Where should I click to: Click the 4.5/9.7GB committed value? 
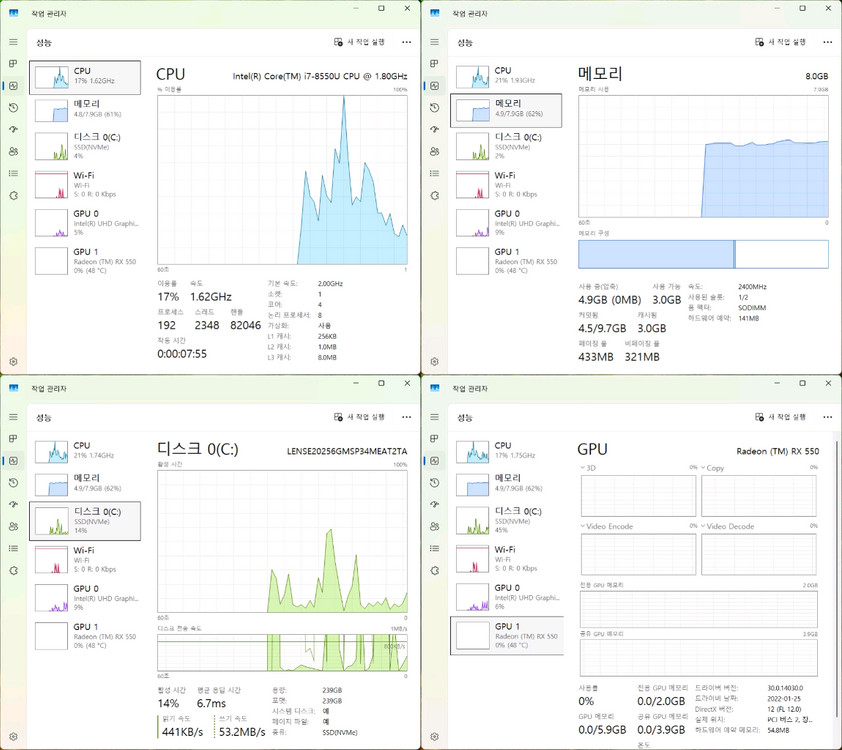(x=602, y=328)
